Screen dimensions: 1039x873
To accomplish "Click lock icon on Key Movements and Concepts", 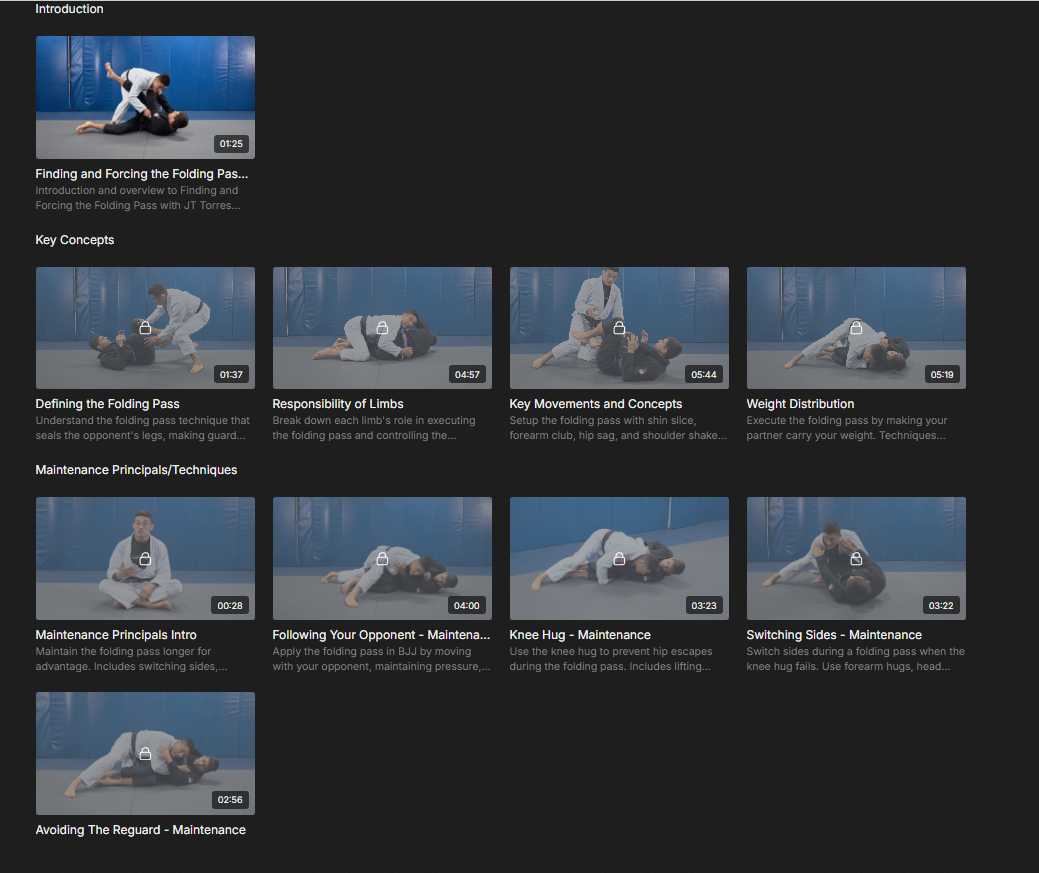I will pos(619,328).
